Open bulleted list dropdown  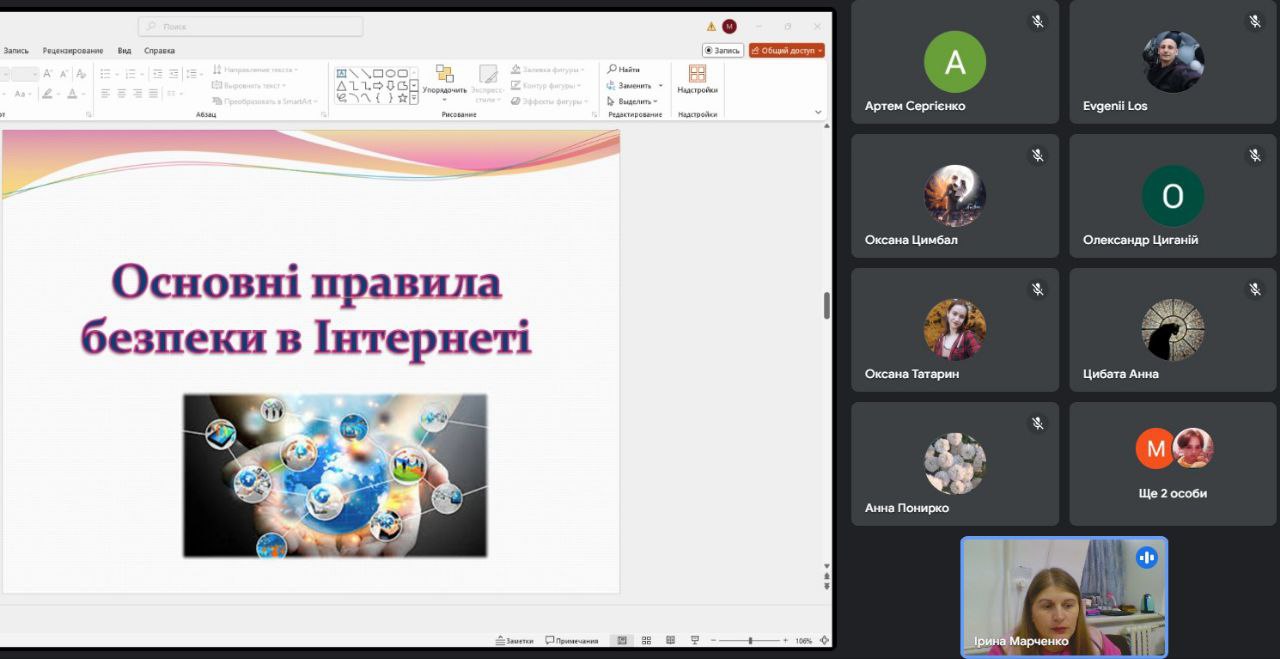117,73
